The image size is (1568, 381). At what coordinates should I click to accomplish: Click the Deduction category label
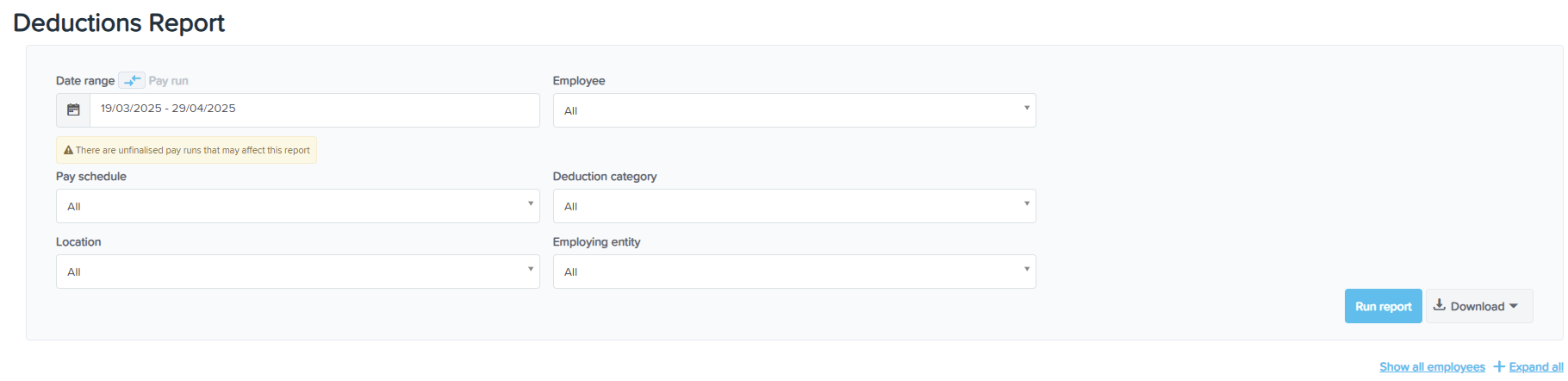(x=605, y=177)
